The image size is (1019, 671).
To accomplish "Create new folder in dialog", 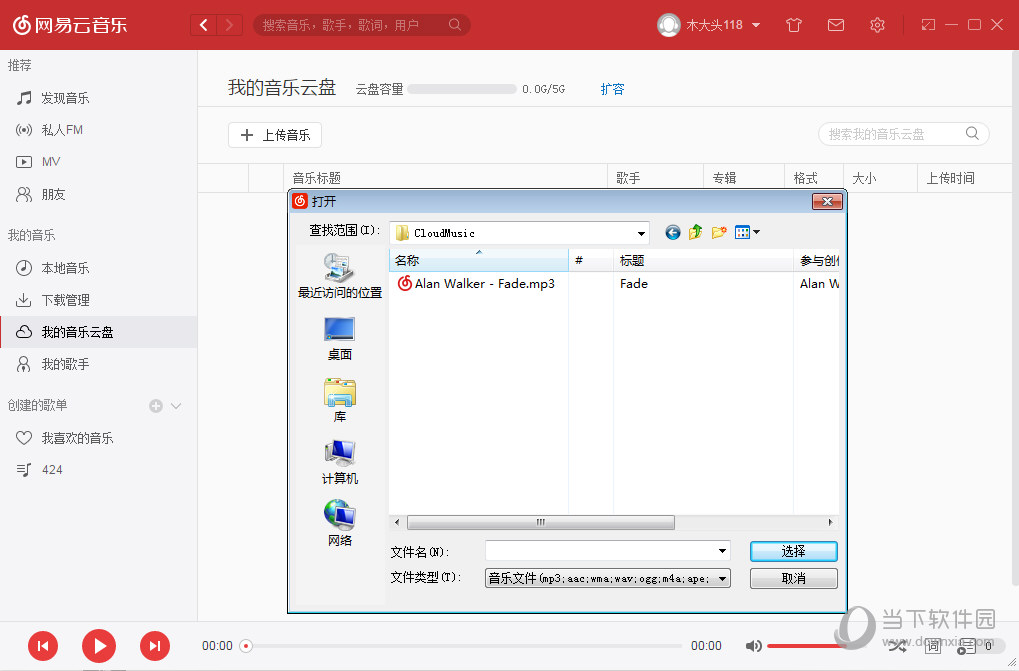I will [x=719, y=232].
